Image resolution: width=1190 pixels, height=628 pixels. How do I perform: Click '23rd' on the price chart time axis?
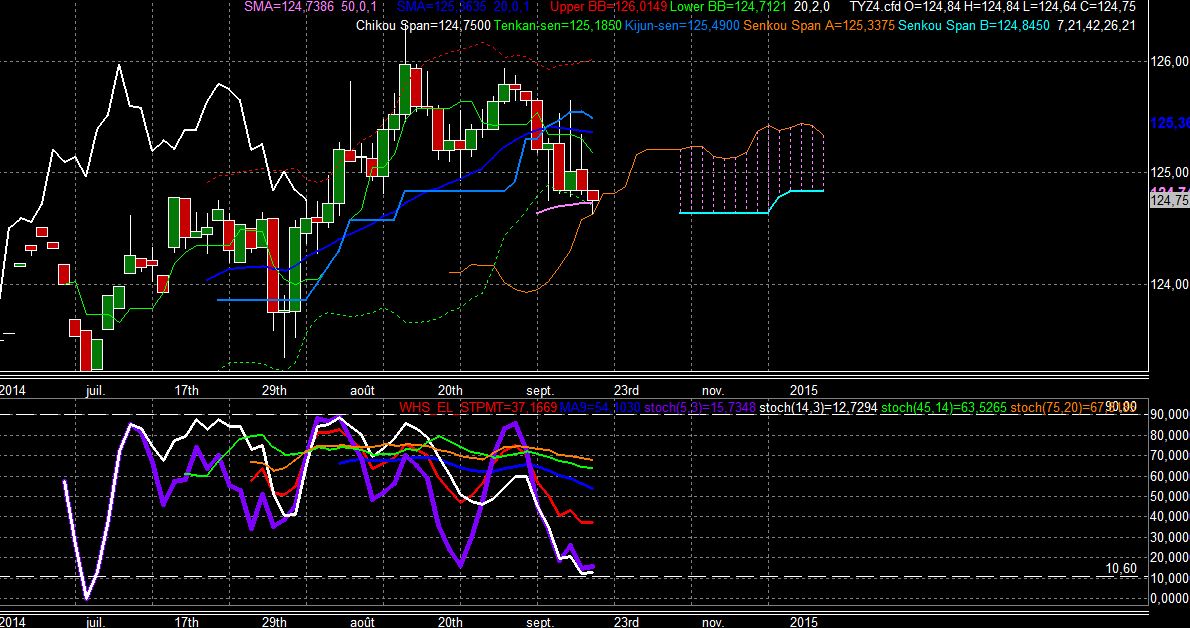coord(626,390)
